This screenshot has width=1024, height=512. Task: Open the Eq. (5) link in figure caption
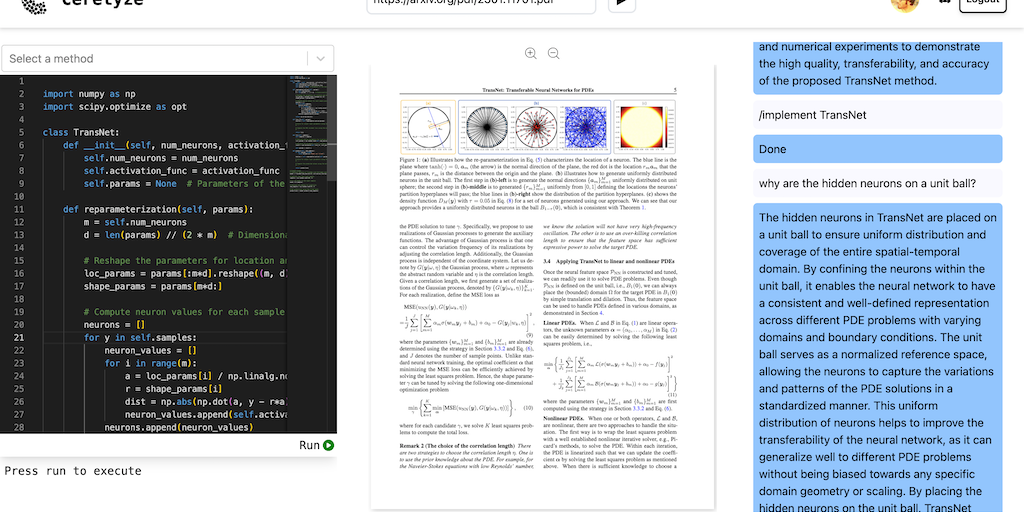click(x=537, y=159)
